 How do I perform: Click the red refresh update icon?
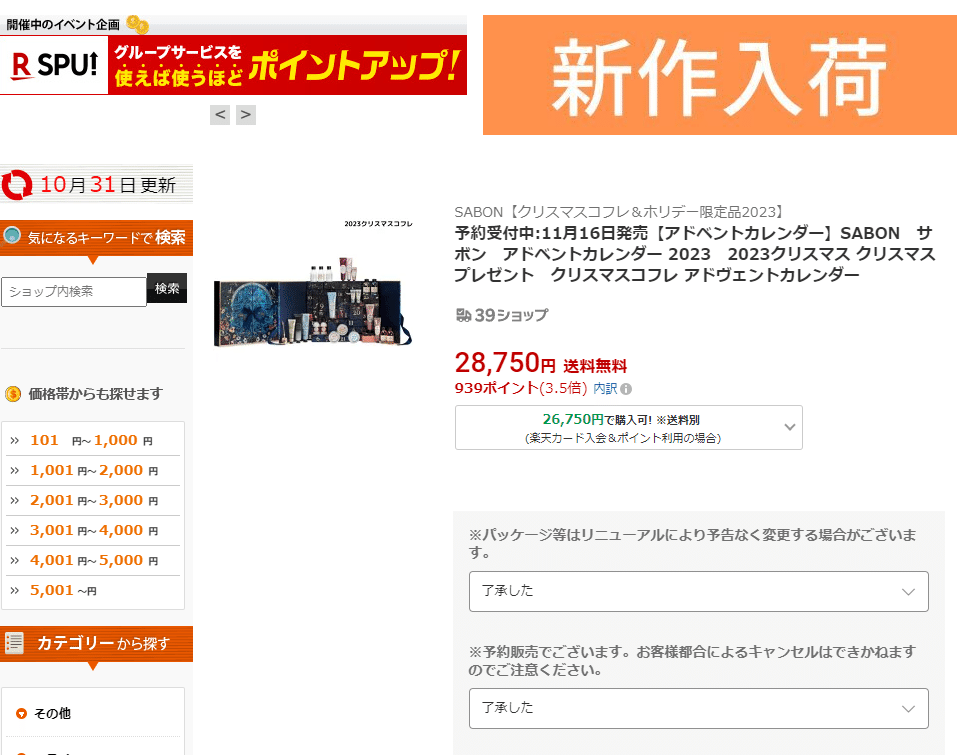click(17, 184)
